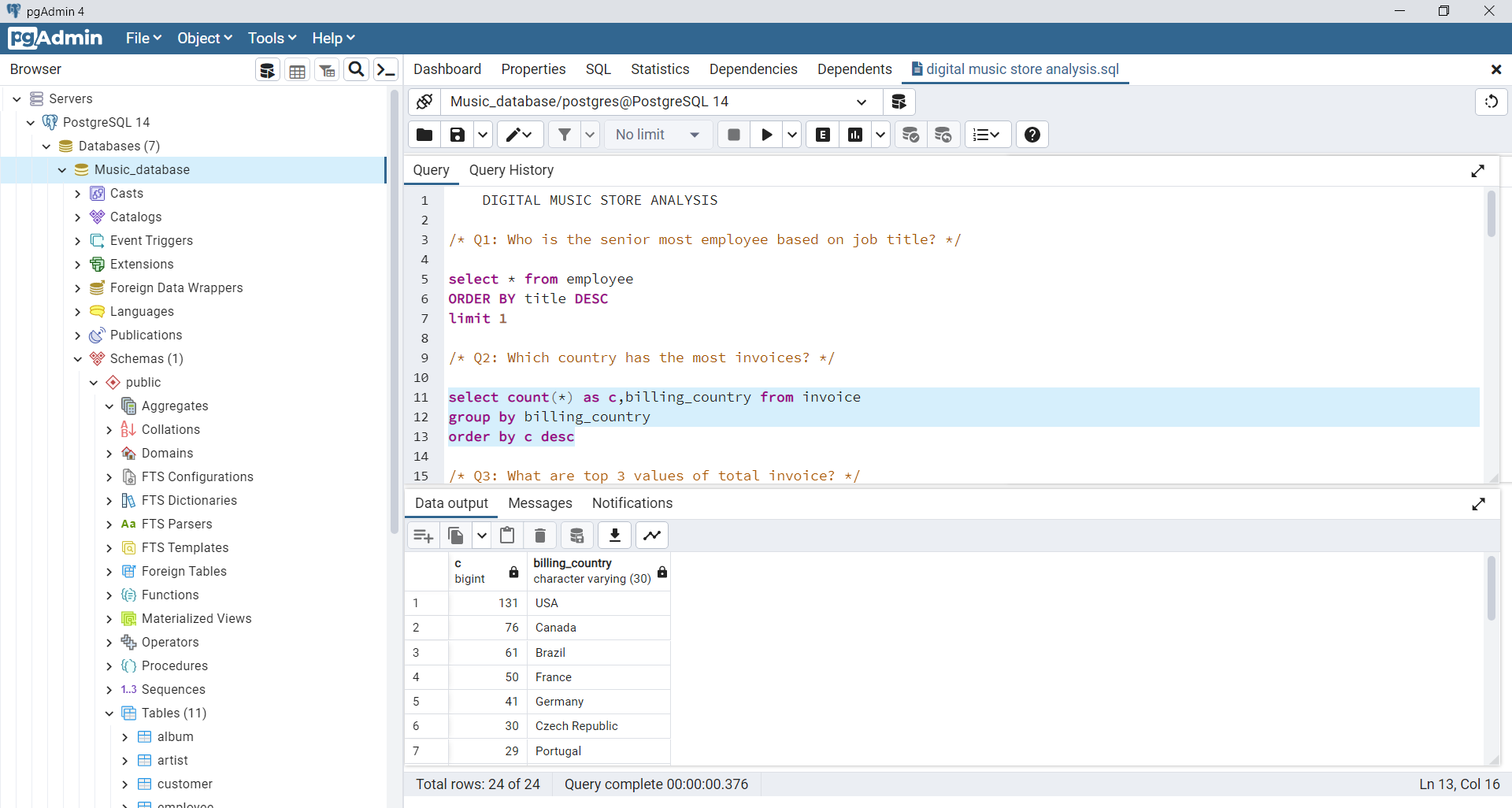Rollback the current transaction
1512x808 pixels.
(943, 135)
